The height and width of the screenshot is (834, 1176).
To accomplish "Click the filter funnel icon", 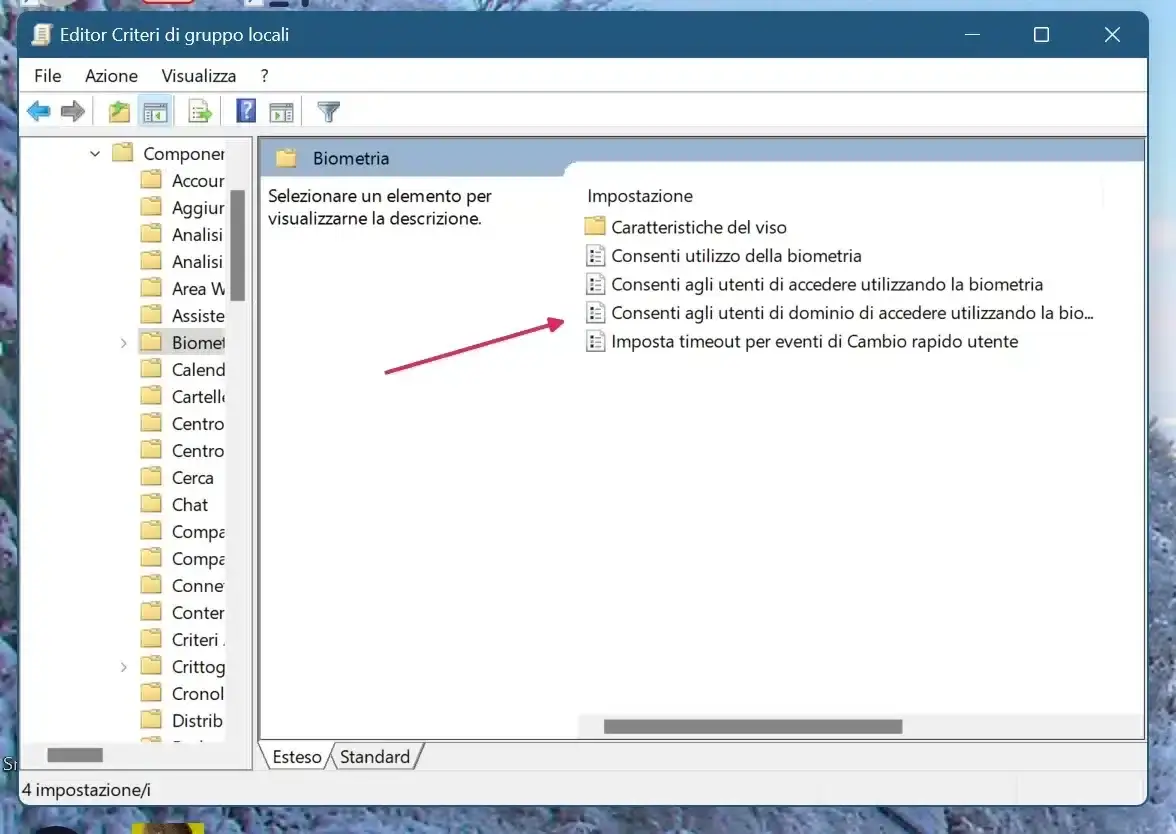I will click(x=328, y=112).
